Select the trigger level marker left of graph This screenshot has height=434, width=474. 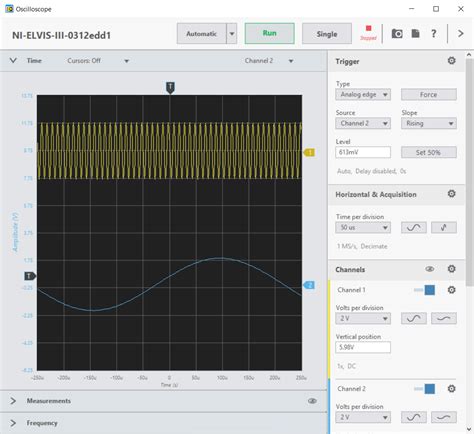30,276
